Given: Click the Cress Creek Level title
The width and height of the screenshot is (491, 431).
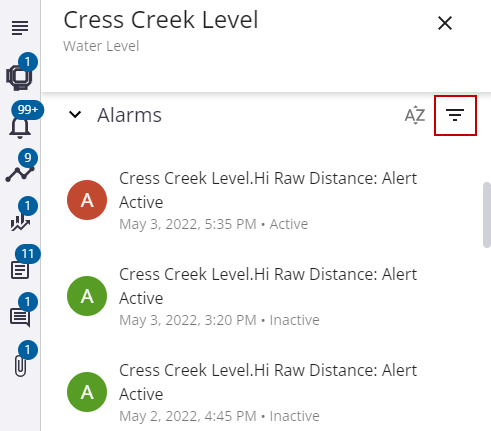Looking at the screenshot, I should tap(161, 20).
